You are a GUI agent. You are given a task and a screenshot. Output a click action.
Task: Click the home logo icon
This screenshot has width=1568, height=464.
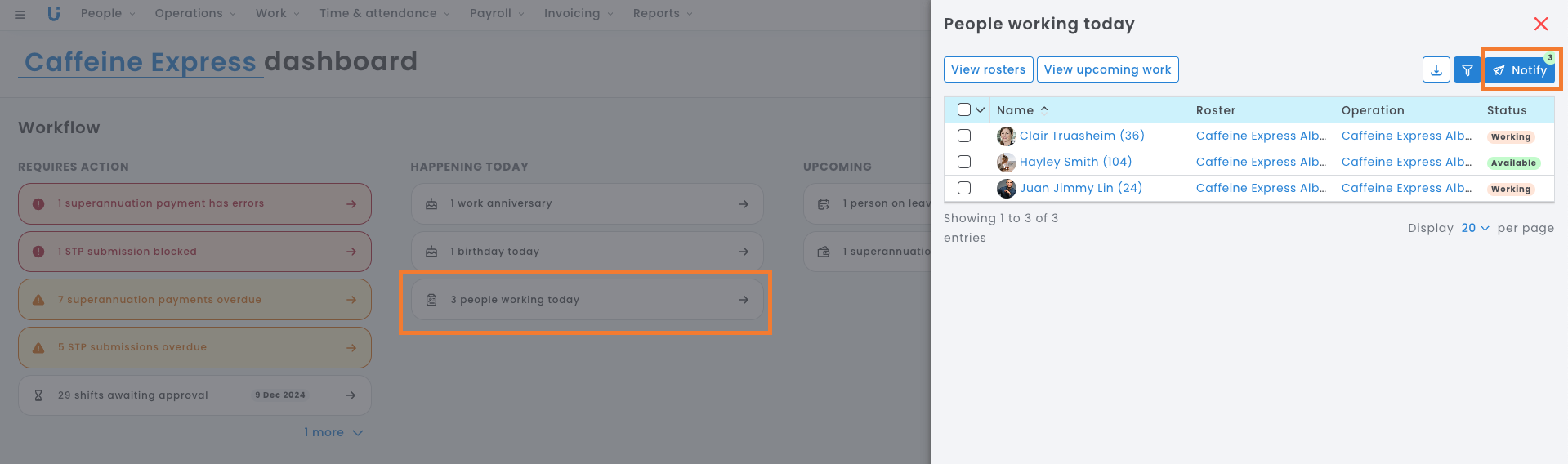point(54,14)
